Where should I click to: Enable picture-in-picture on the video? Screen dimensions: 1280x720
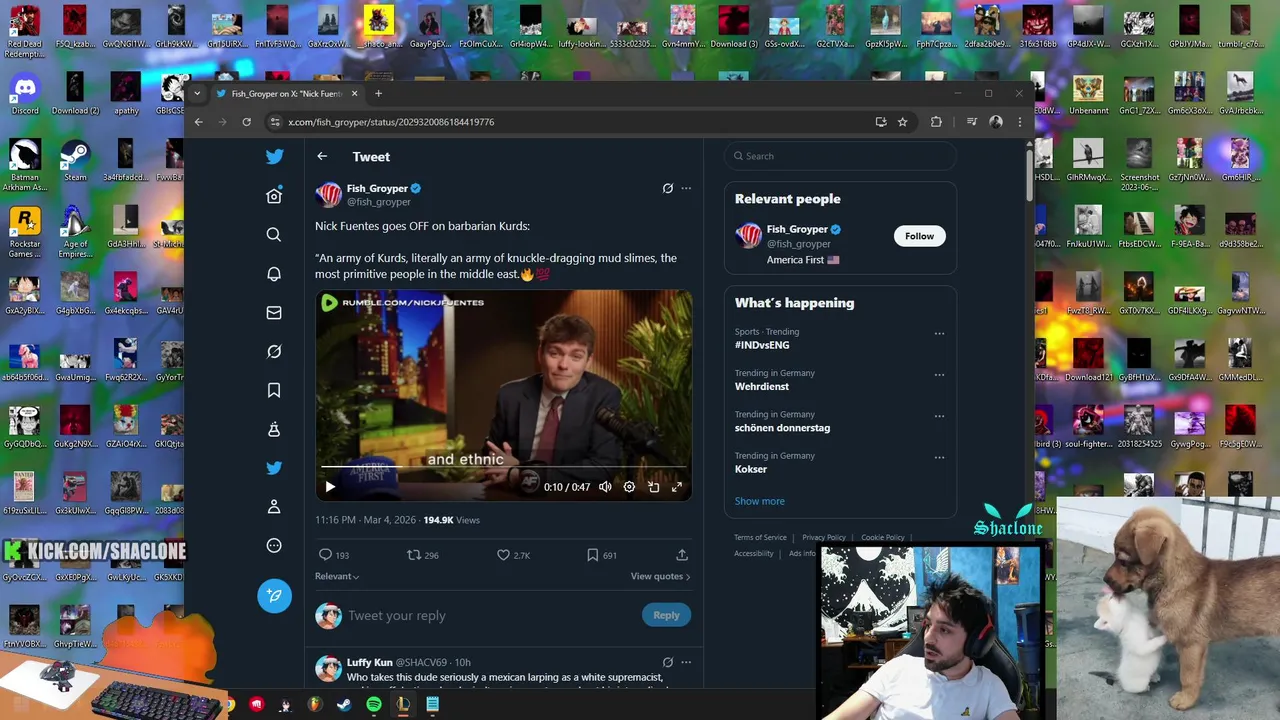point(653,487)
